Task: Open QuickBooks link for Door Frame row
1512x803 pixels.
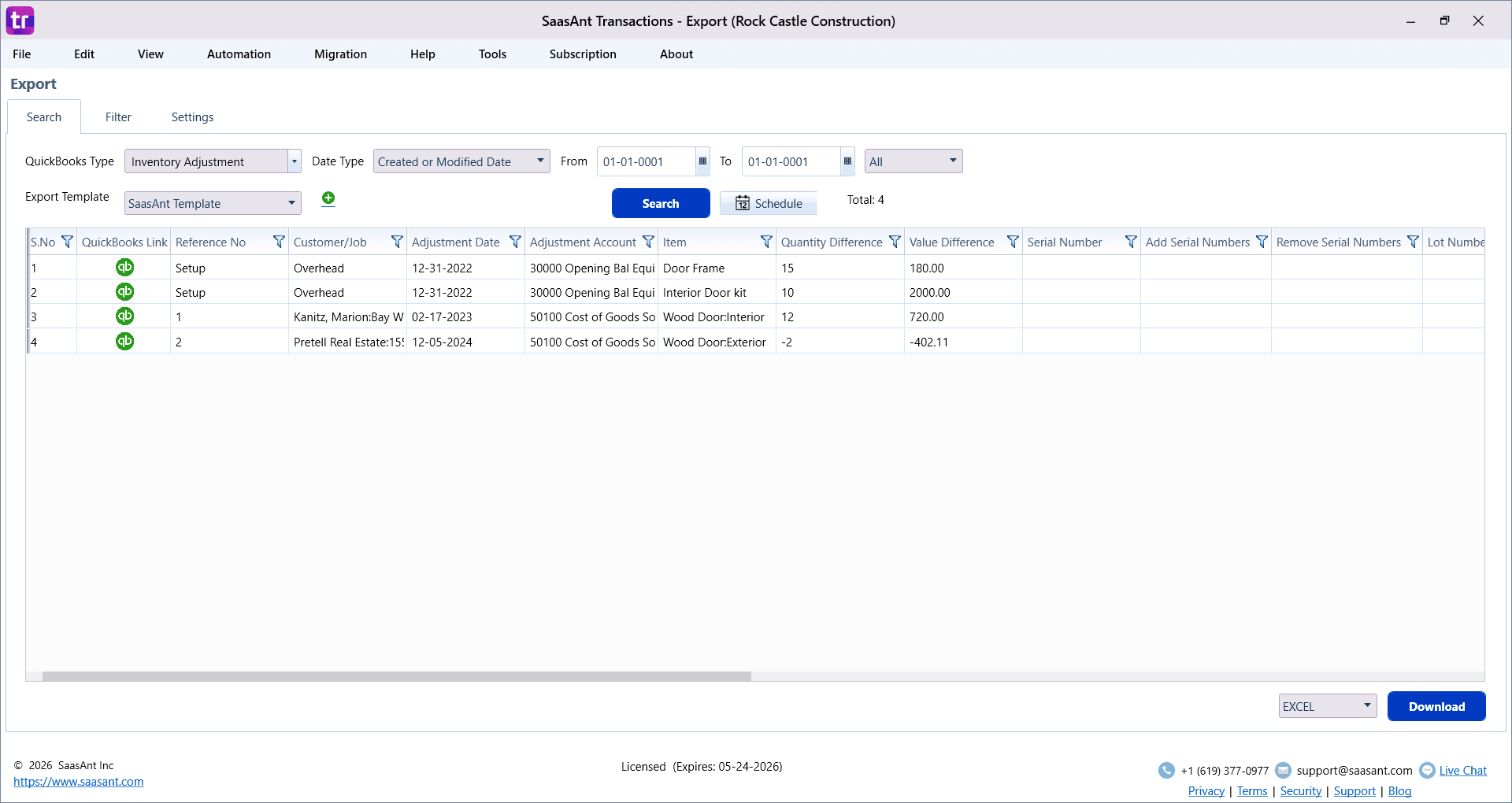Action: [124, 268]
